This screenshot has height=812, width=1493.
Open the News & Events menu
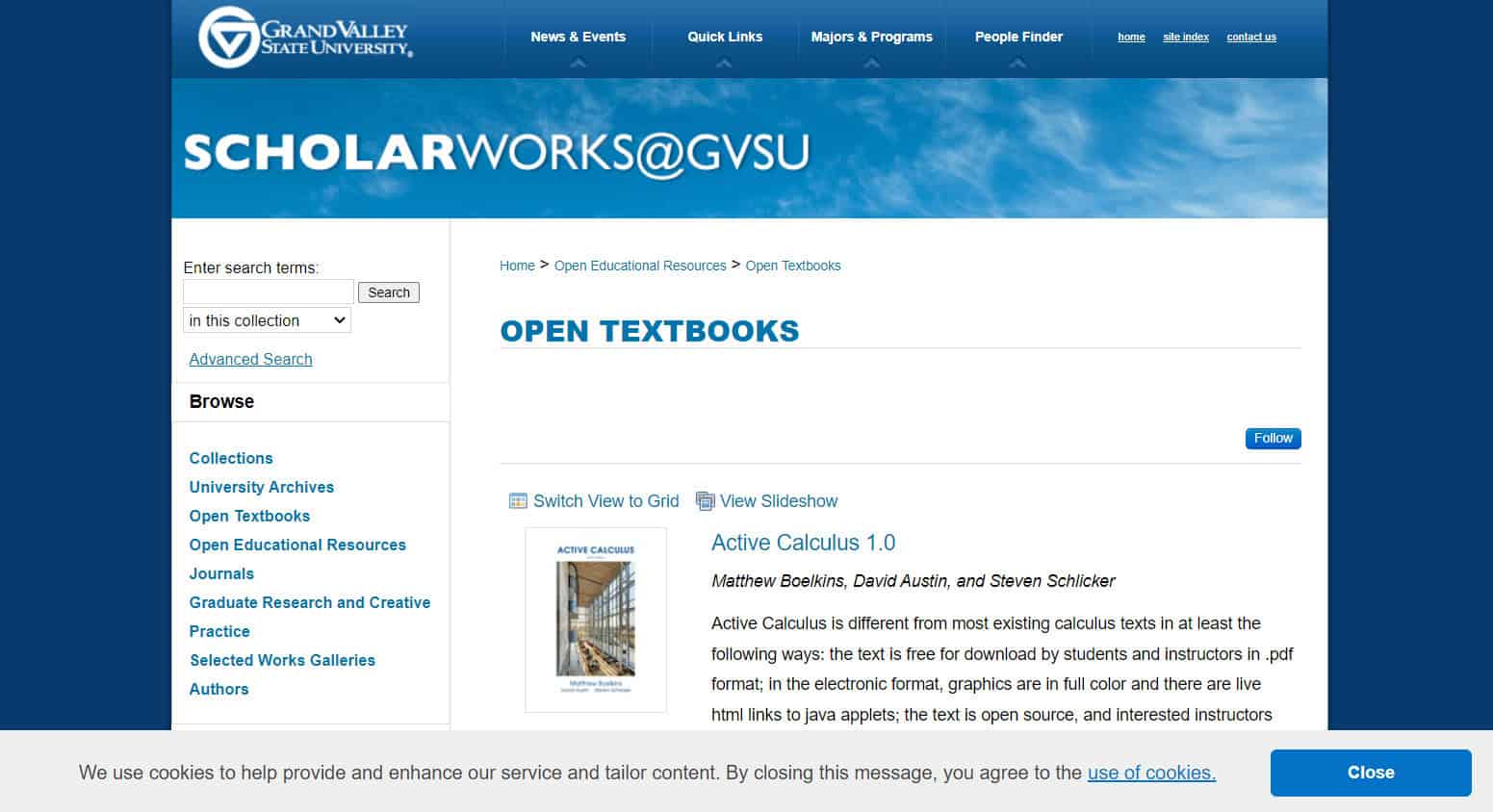(578, 37)
